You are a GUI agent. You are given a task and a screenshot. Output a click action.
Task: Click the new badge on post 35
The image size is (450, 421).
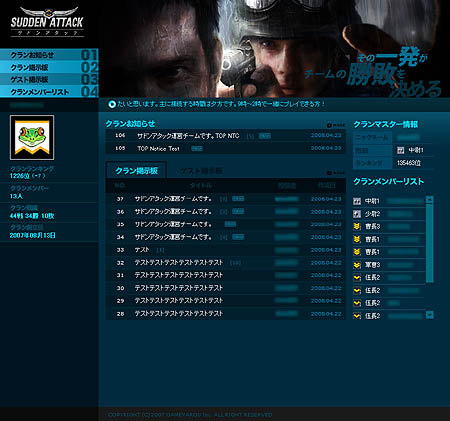coord(230,224)
